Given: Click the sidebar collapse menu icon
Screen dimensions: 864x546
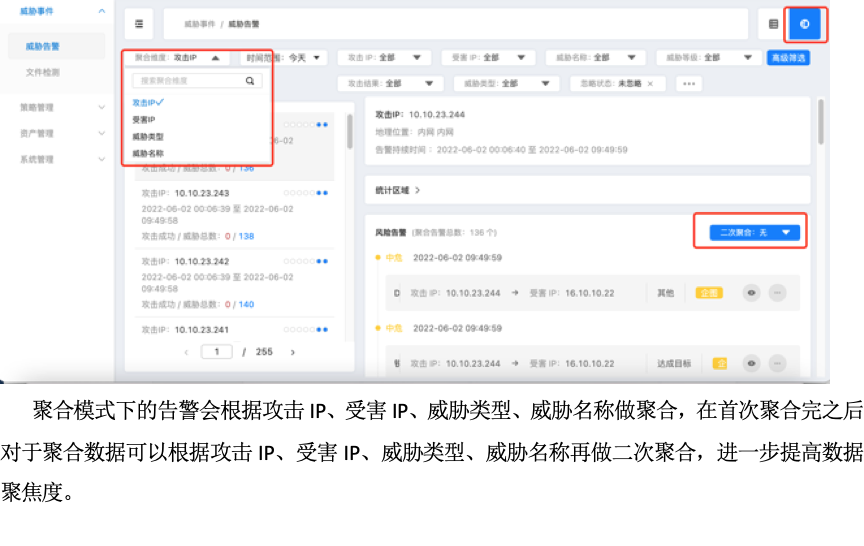Looking at the screenshot, I should pos(138,23).
